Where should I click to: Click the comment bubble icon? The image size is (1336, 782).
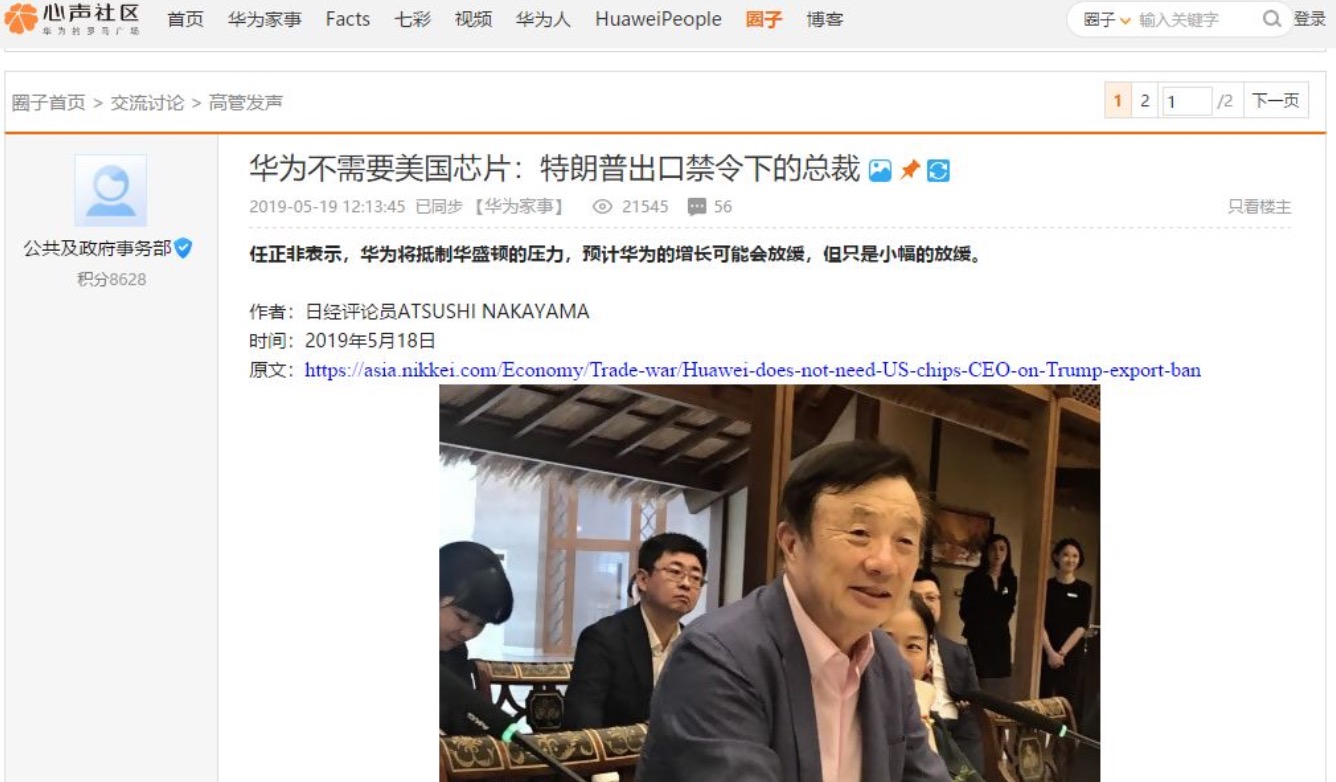pos(697,207)
